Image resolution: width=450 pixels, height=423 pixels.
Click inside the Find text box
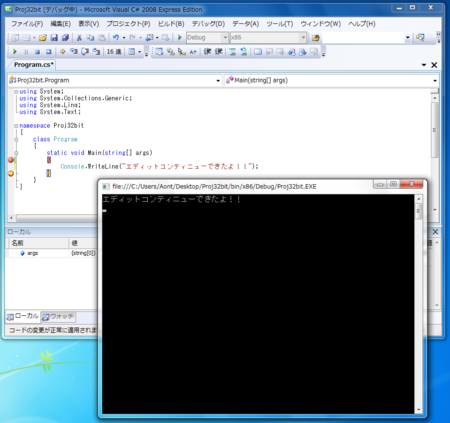pos(363,38)
